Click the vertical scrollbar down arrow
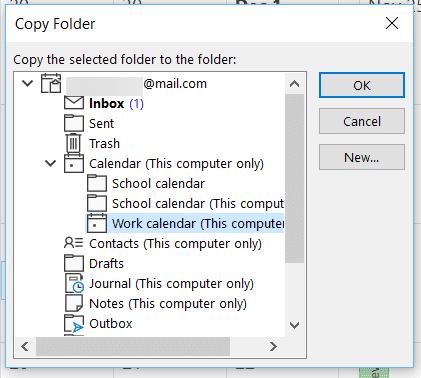The image size is (421, 378). click(294, 325)
